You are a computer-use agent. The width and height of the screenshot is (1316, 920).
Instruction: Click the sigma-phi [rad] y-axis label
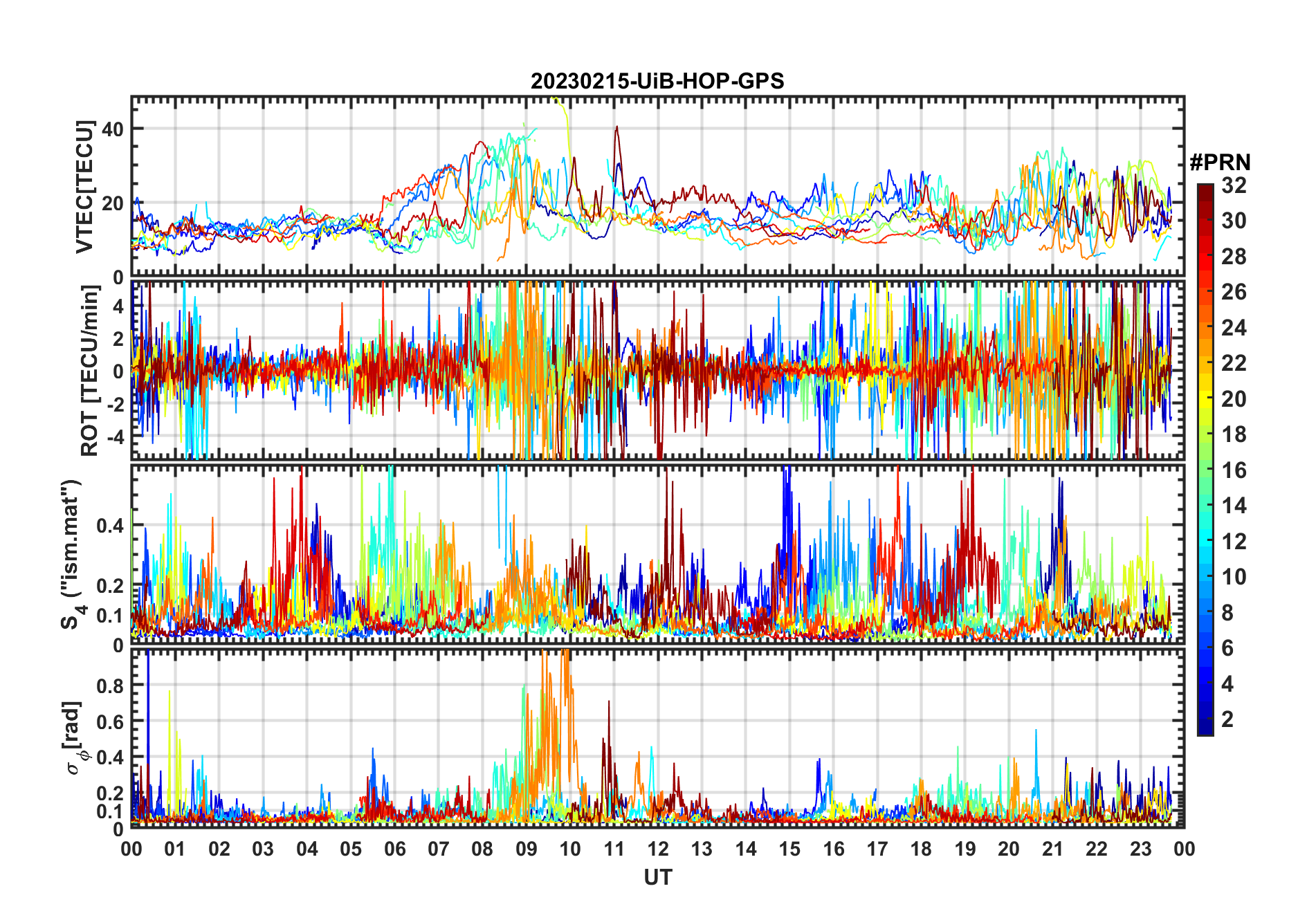[74, 738]
